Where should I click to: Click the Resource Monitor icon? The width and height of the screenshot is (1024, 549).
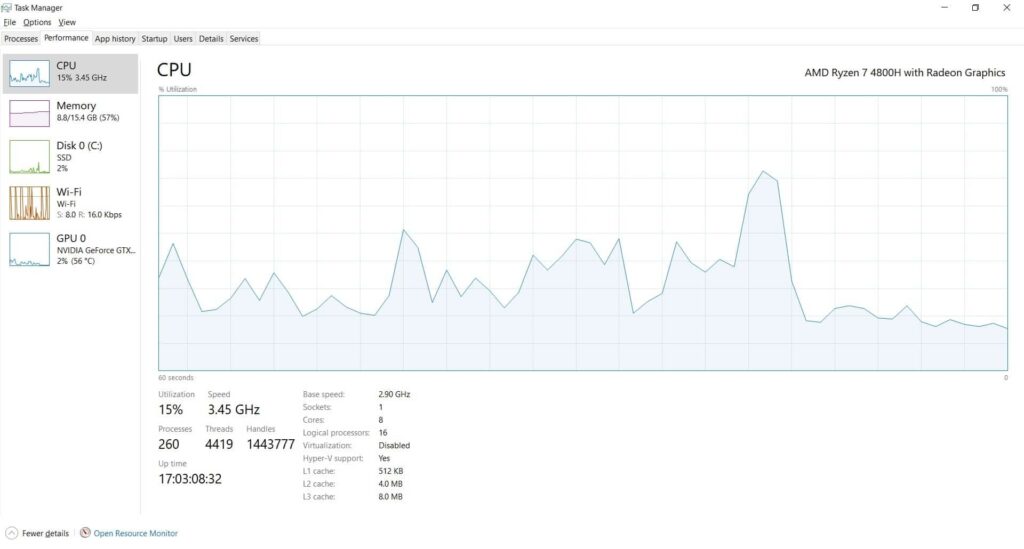click(85, 533)
